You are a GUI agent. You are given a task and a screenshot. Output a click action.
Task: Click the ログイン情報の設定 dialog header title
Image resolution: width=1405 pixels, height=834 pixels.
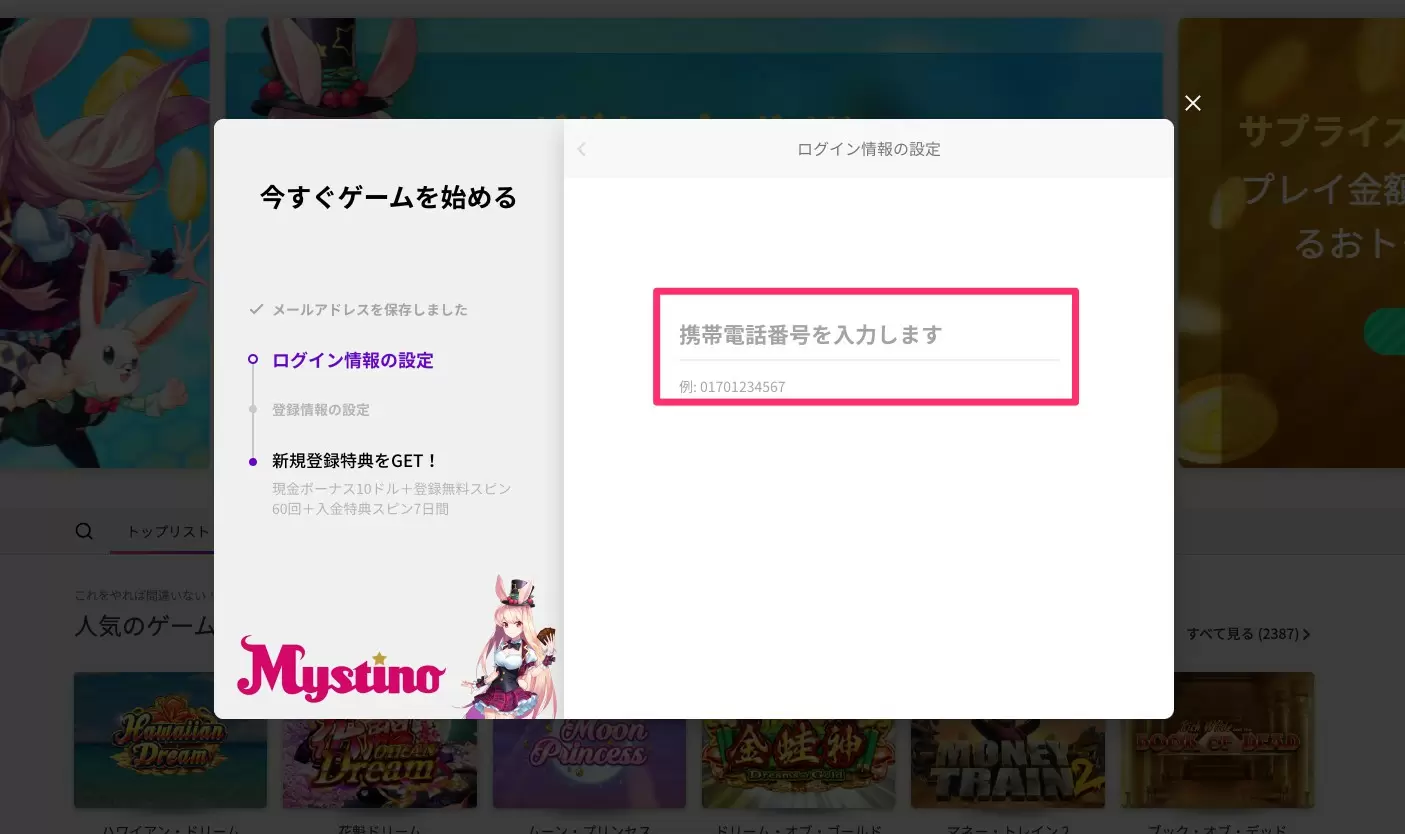coord(868,149)
